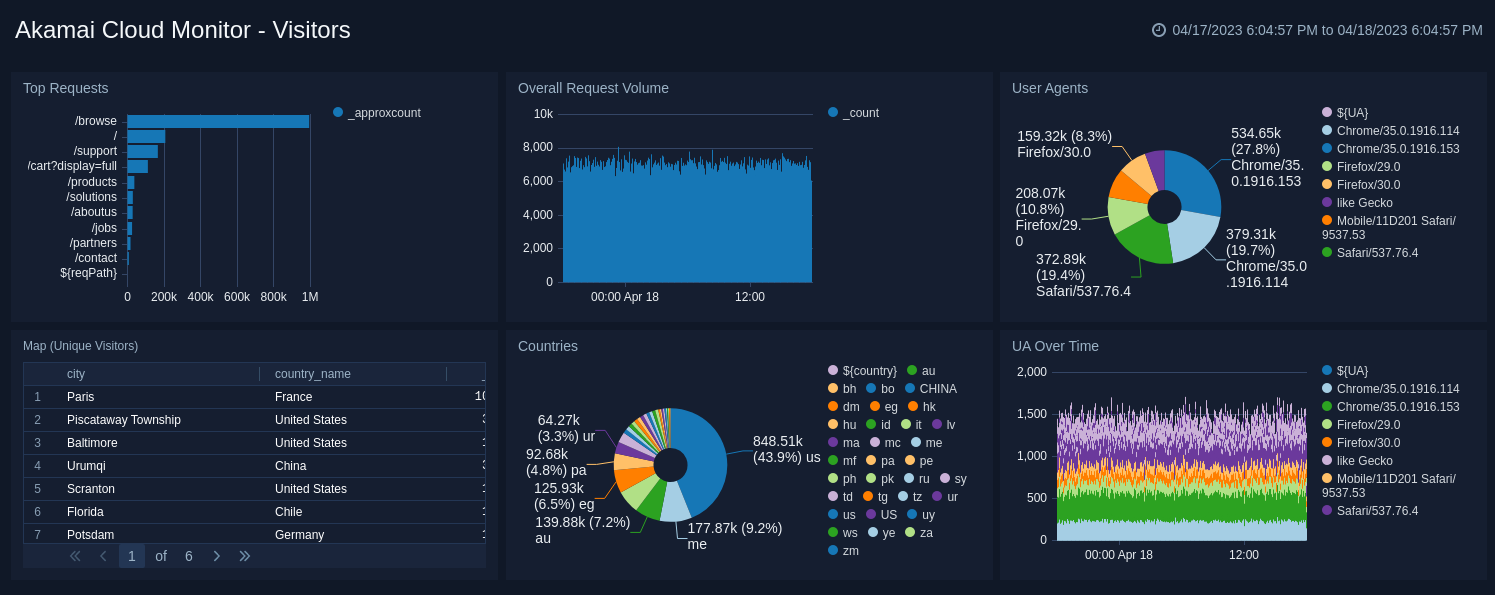Click the displayed time range text
The height and width of the screenshot is (595, 1495).
pyautogui.click(x=1325, y=30)
